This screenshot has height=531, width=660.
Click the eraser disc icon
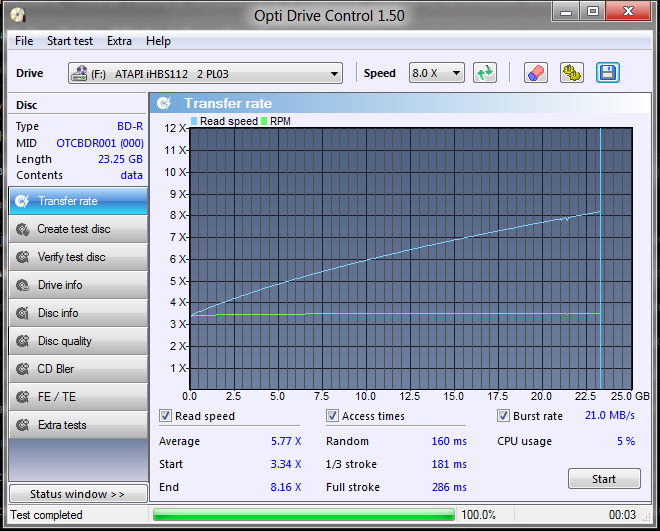point(536,73)
